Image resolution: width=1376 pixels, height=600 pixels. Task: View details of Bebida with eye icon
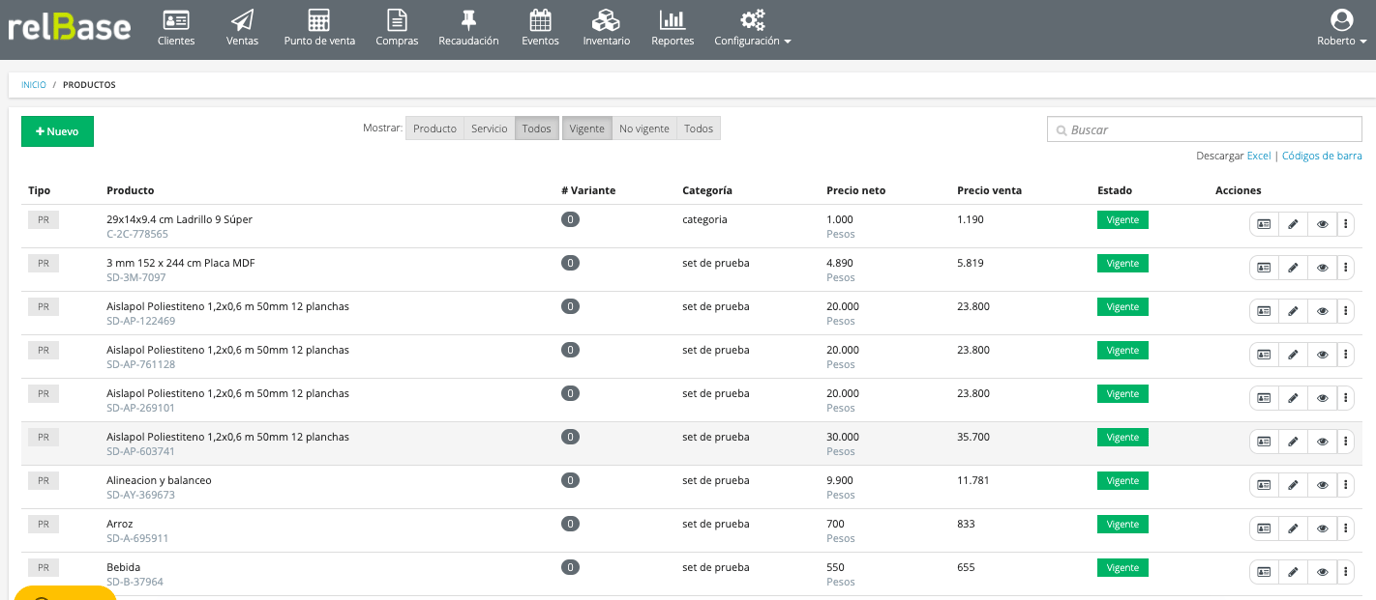1322,572
